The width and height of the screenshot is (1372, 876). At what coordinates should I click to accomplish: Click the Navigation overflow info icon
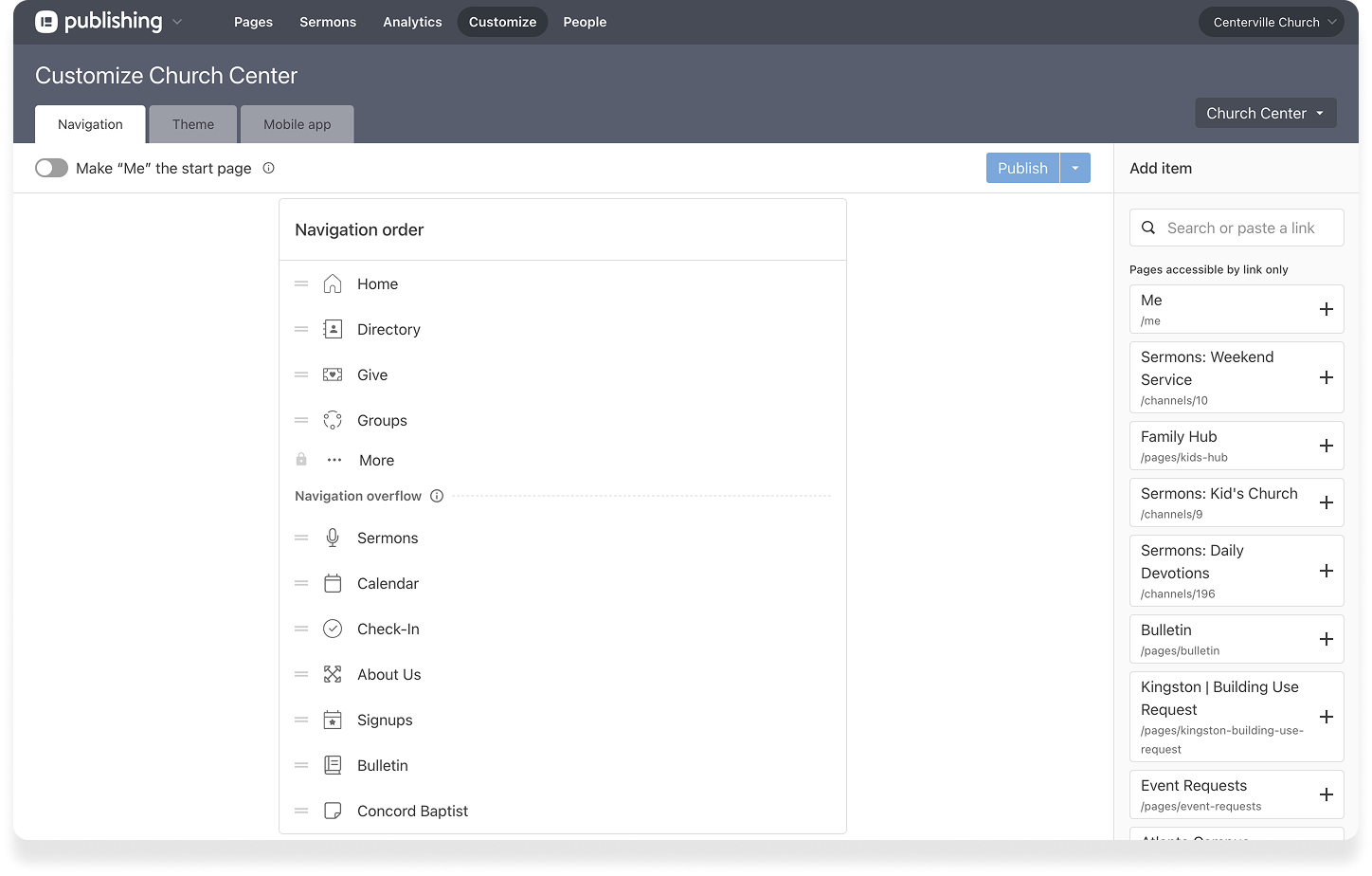437,496
